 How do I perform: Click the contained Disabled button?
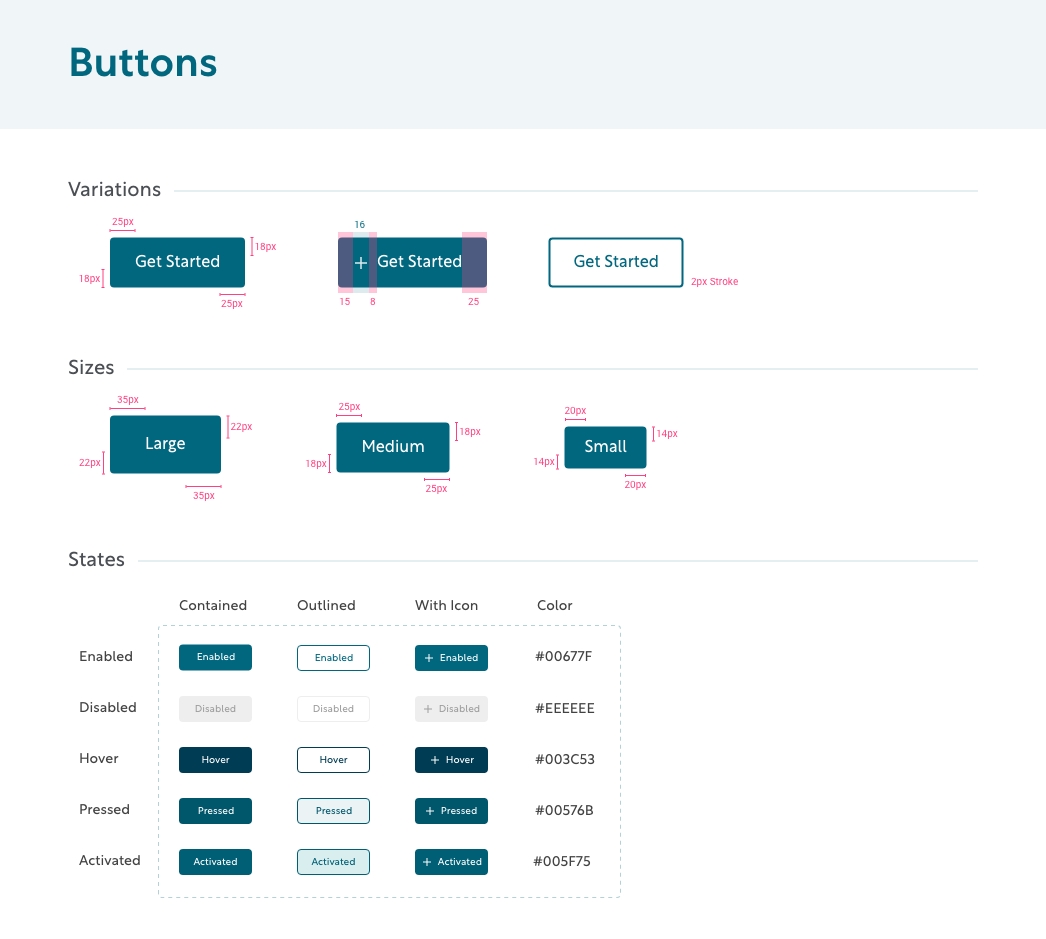pos(215,708)
